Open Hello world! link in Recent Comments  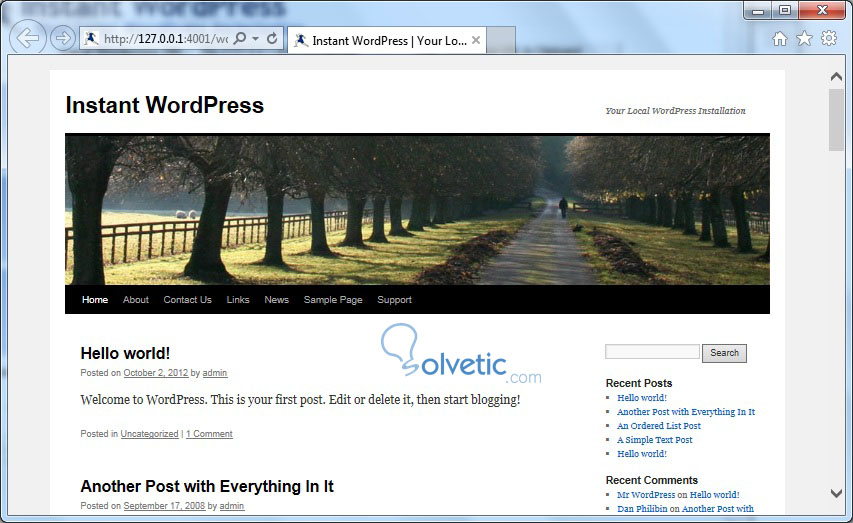(714, 495)
